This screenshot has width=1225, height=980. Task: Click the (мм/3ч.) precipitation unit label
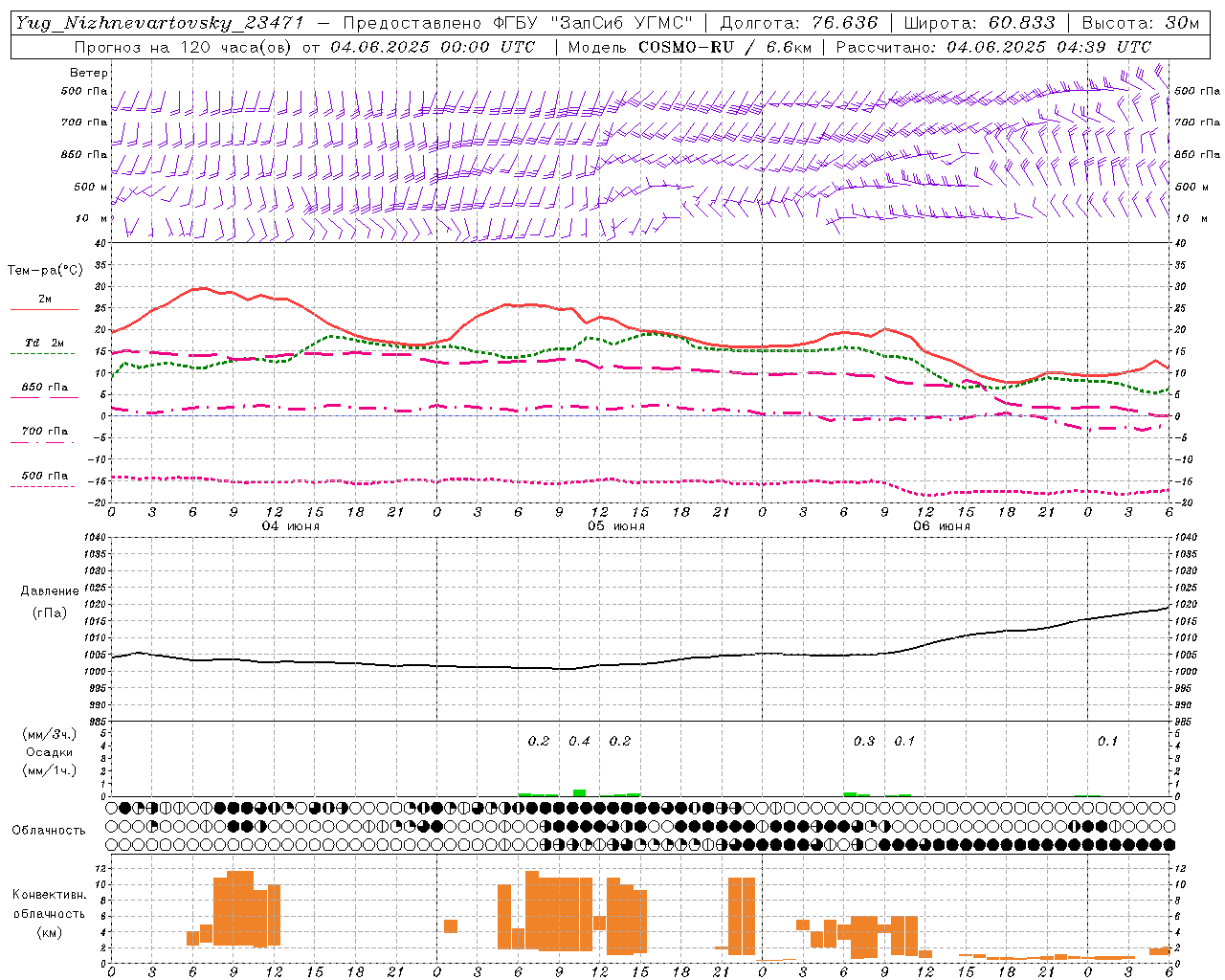[x=50, y=734]
